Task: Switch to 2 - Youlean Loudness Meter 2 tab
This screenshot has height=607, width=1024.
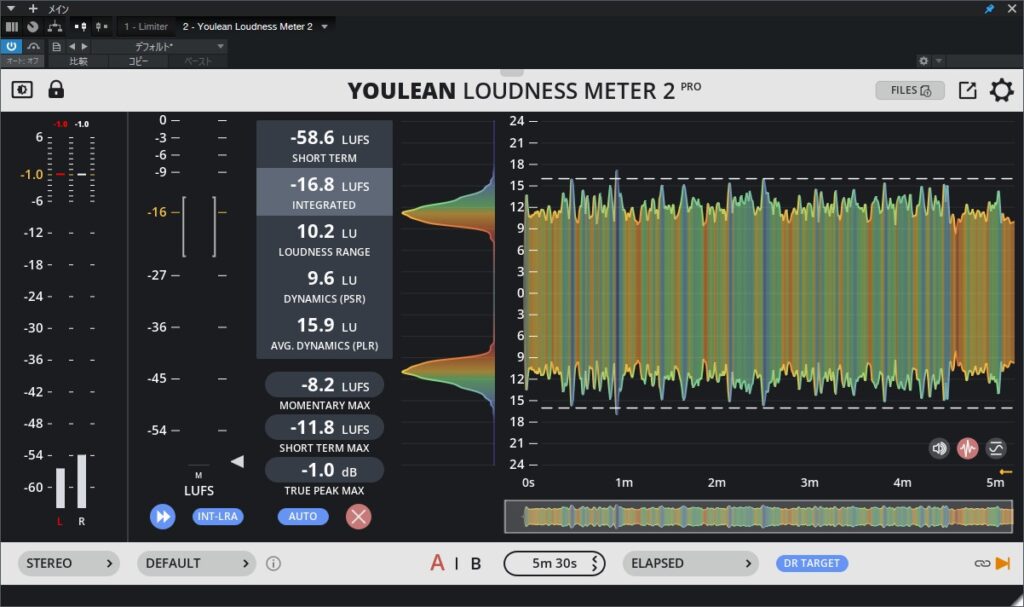Action: [248, 27]
